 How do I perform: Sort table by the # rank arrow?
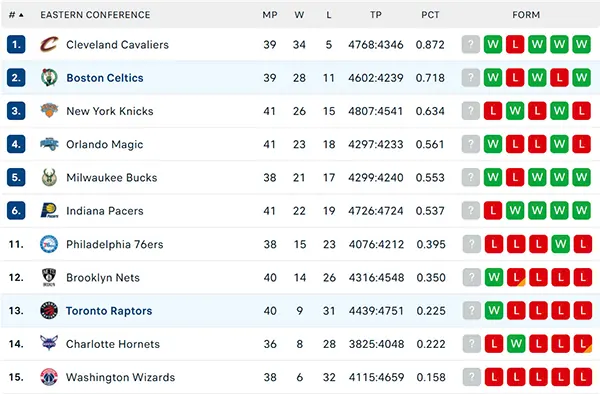[21, 15]
